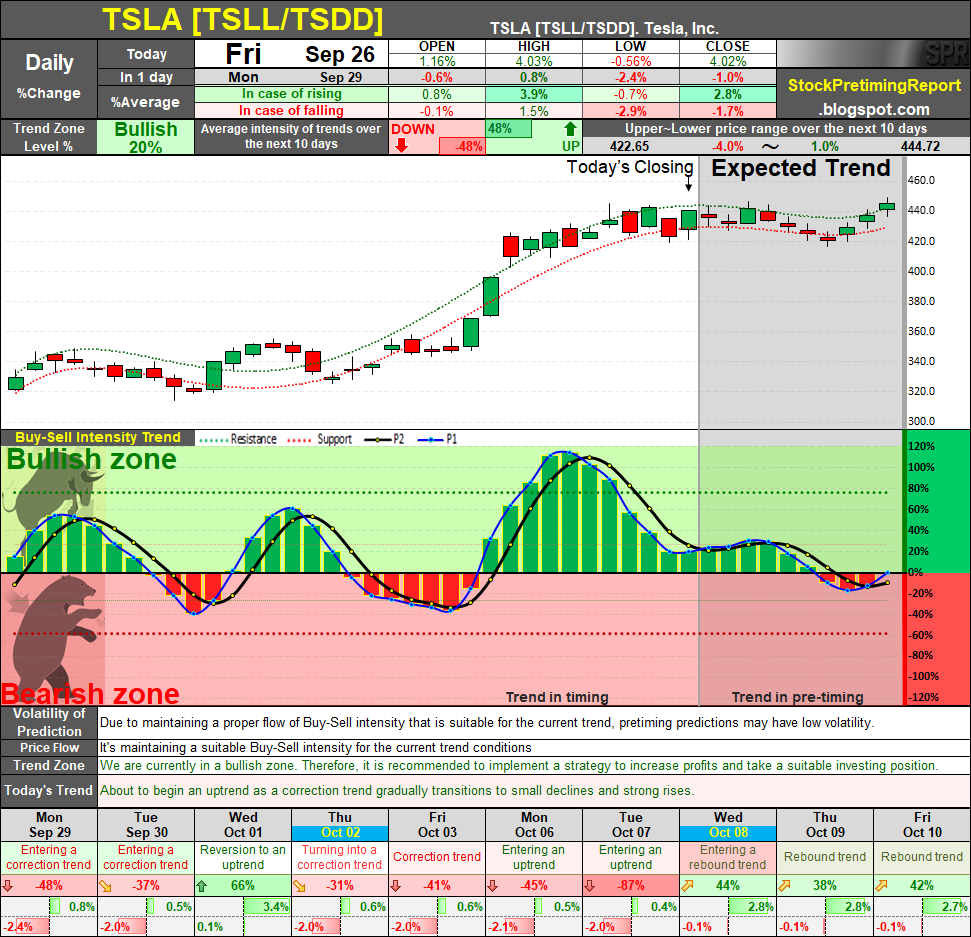Click the P2 black line legend entry

384,439
